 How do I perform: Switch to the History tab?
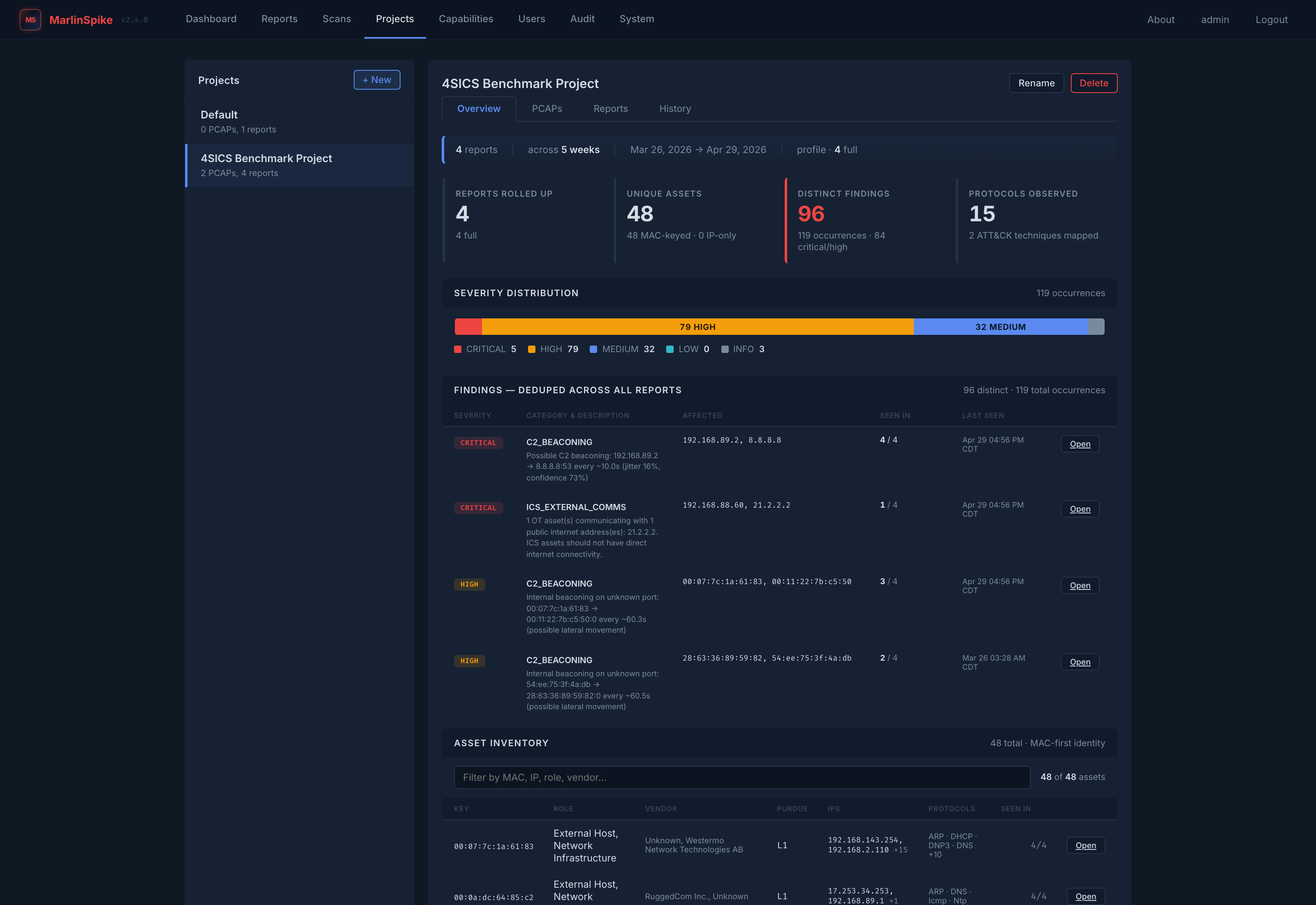[674, 108]
